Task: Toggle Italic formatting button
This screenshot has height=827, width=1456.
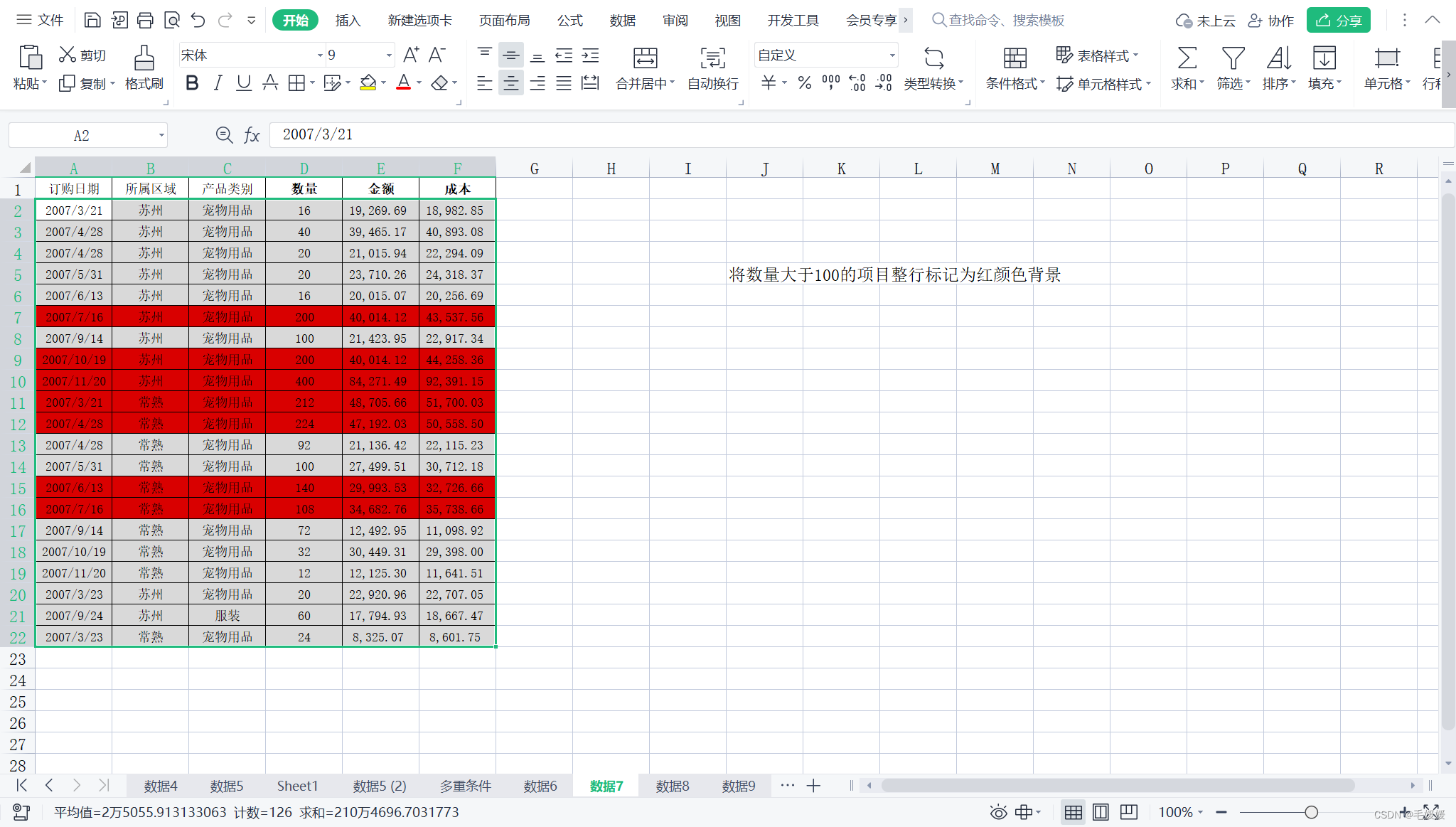Action: point(218,83)
